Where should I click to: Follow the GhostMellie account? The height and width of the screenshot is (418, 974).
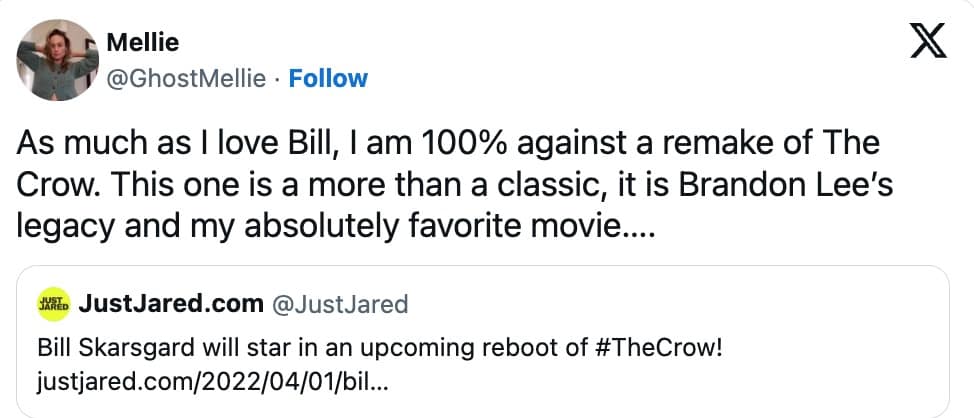click(328, 78)
